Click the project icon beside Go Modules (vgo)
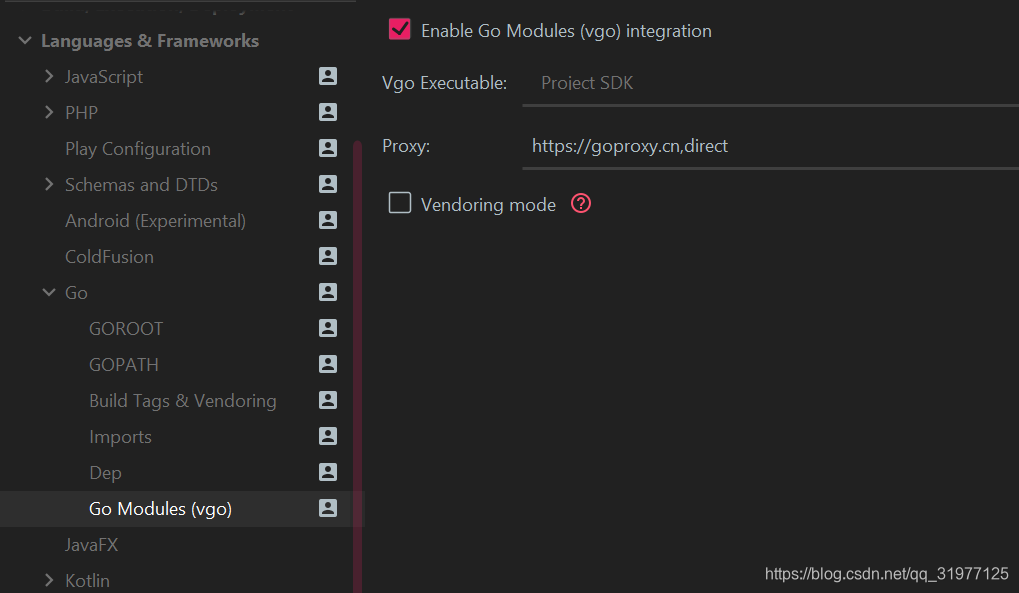The width and height of the screenshot is (1019, 593). pos(328,508)
